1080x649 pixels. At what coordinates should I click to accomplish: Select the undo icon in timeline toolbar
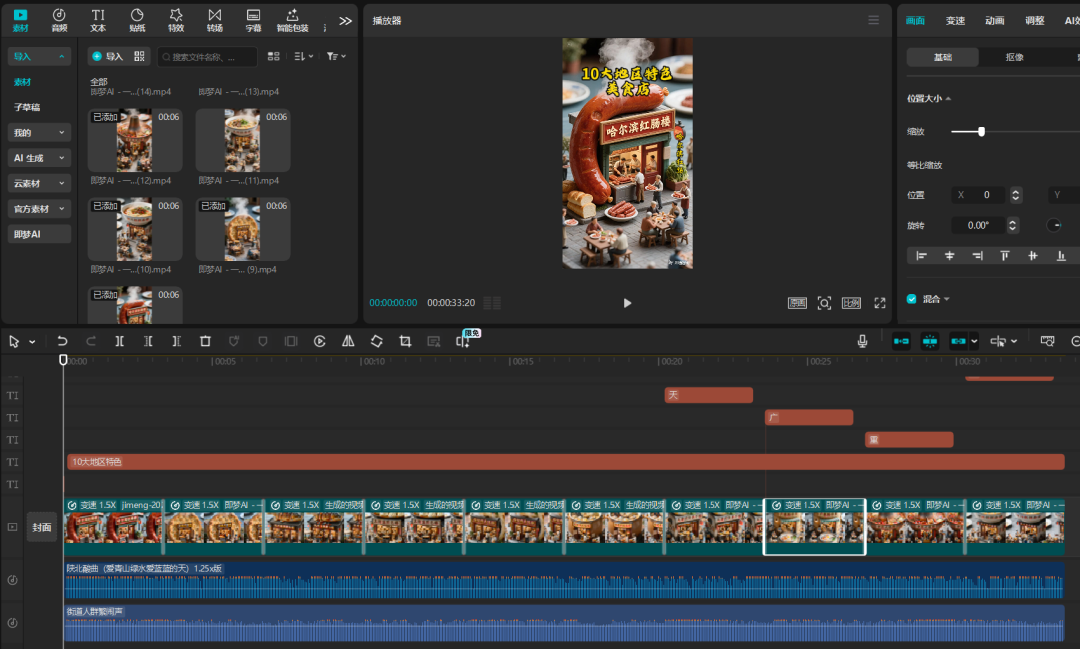pos(61,341)
